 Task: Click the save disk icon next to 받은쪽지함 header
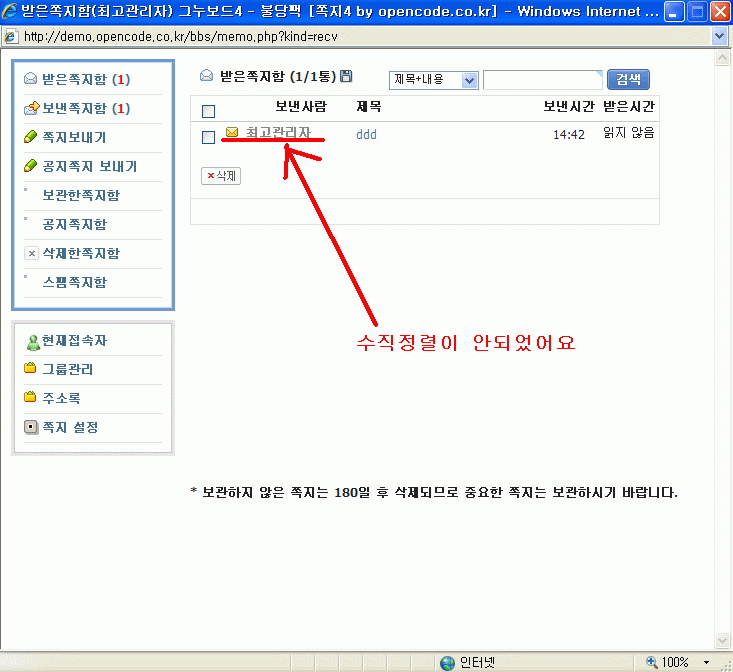point(346,76)
